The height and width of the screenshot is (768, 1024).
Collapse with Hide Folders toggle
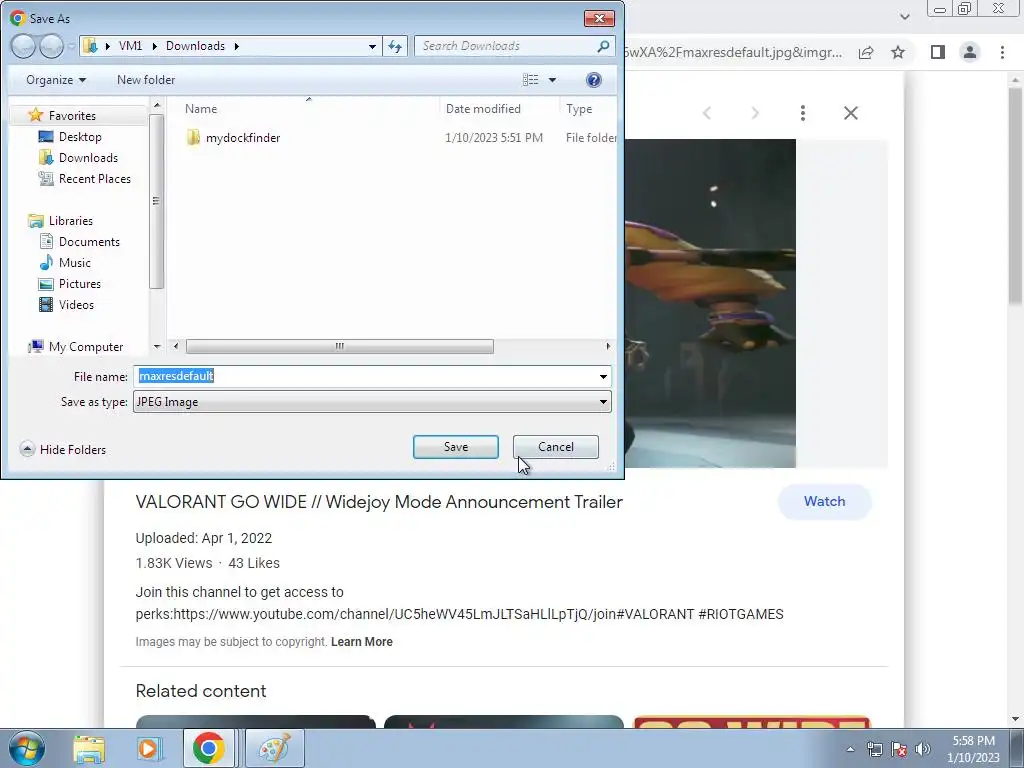point(63,449)
